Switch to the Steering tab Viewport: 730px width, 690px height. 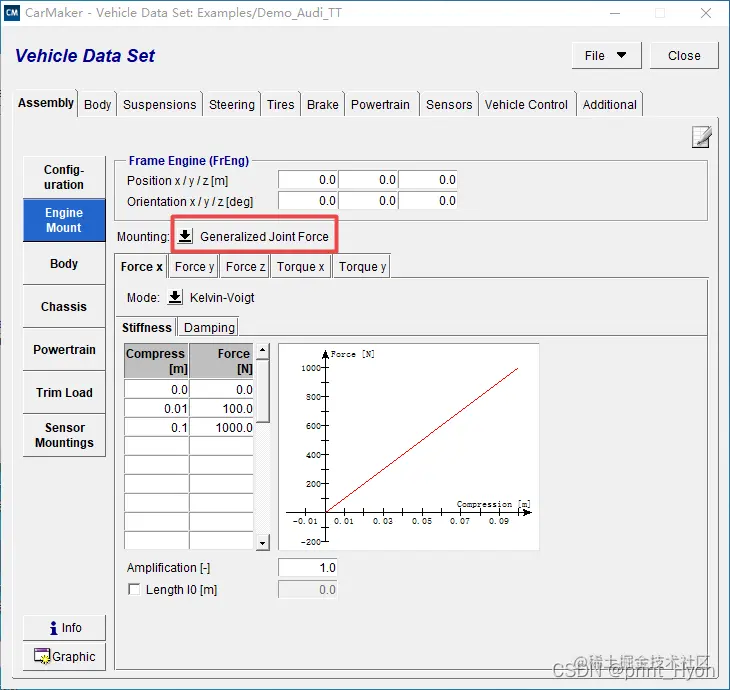point(231,104)
